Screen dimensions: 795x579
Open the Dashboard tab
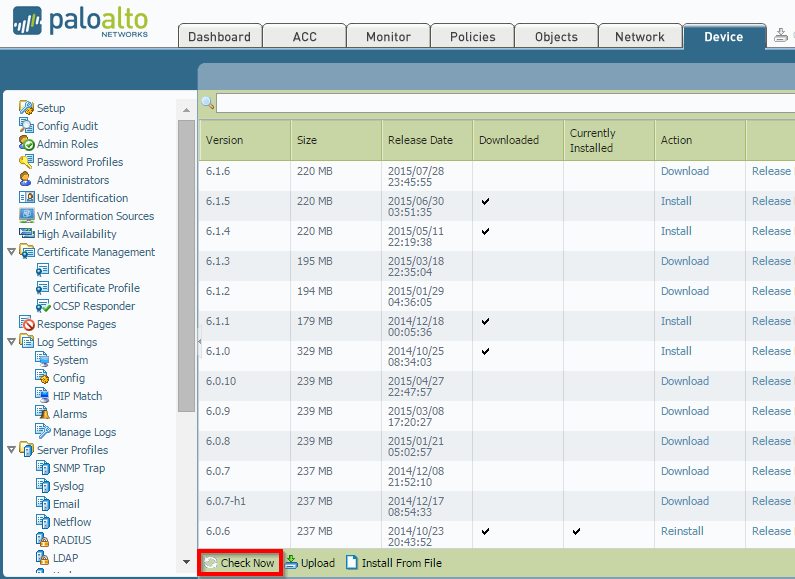[x=219, y=37]
